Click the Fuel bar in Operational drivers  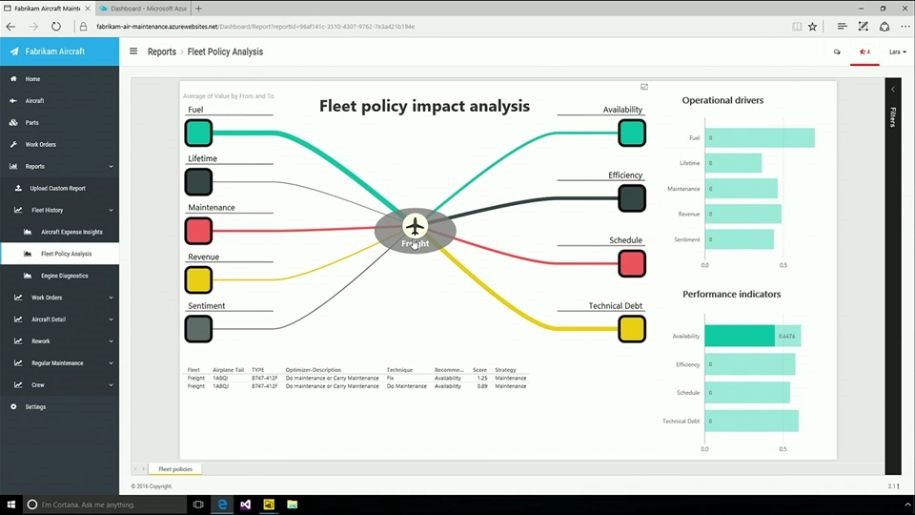click(x=760, y=138)
